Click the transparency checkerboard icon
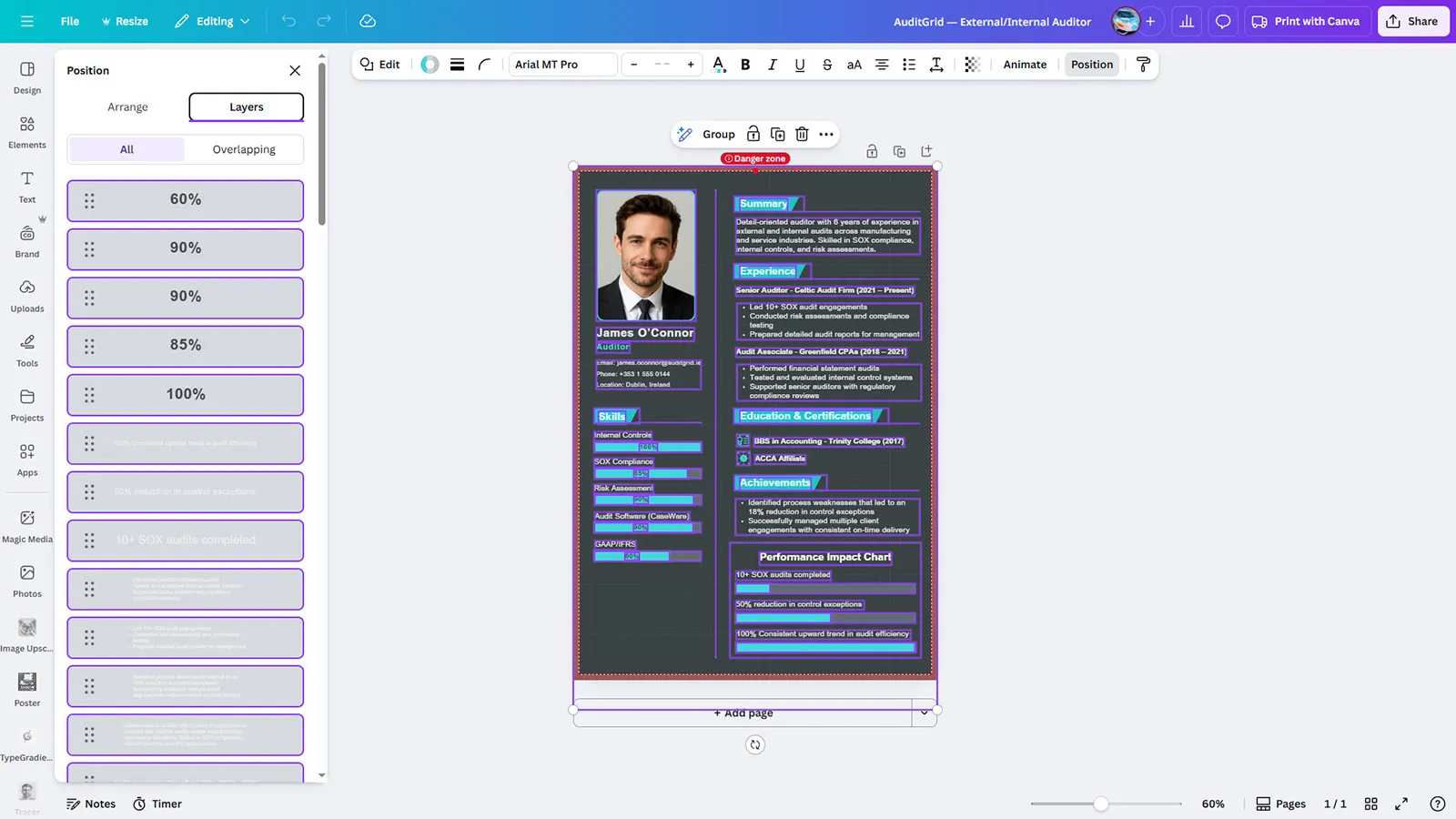1456x819 pixels. point(972,65)
